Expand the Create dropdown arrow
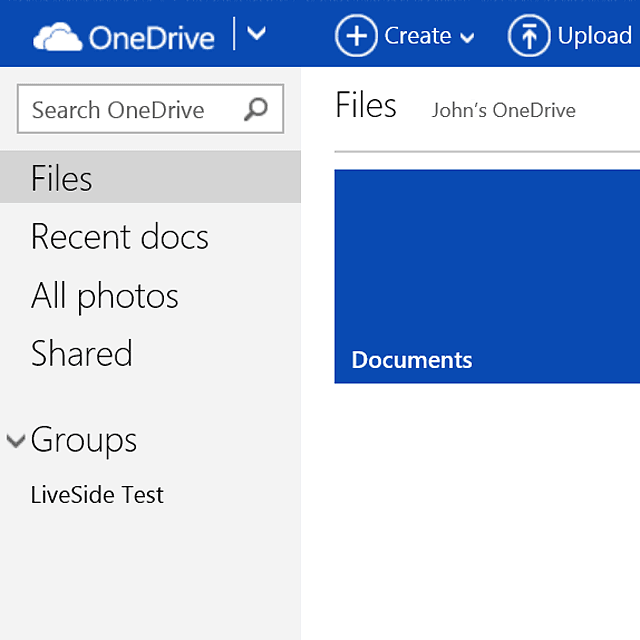Viewport: 640px width, 640px height. click(x=467, y=38)
